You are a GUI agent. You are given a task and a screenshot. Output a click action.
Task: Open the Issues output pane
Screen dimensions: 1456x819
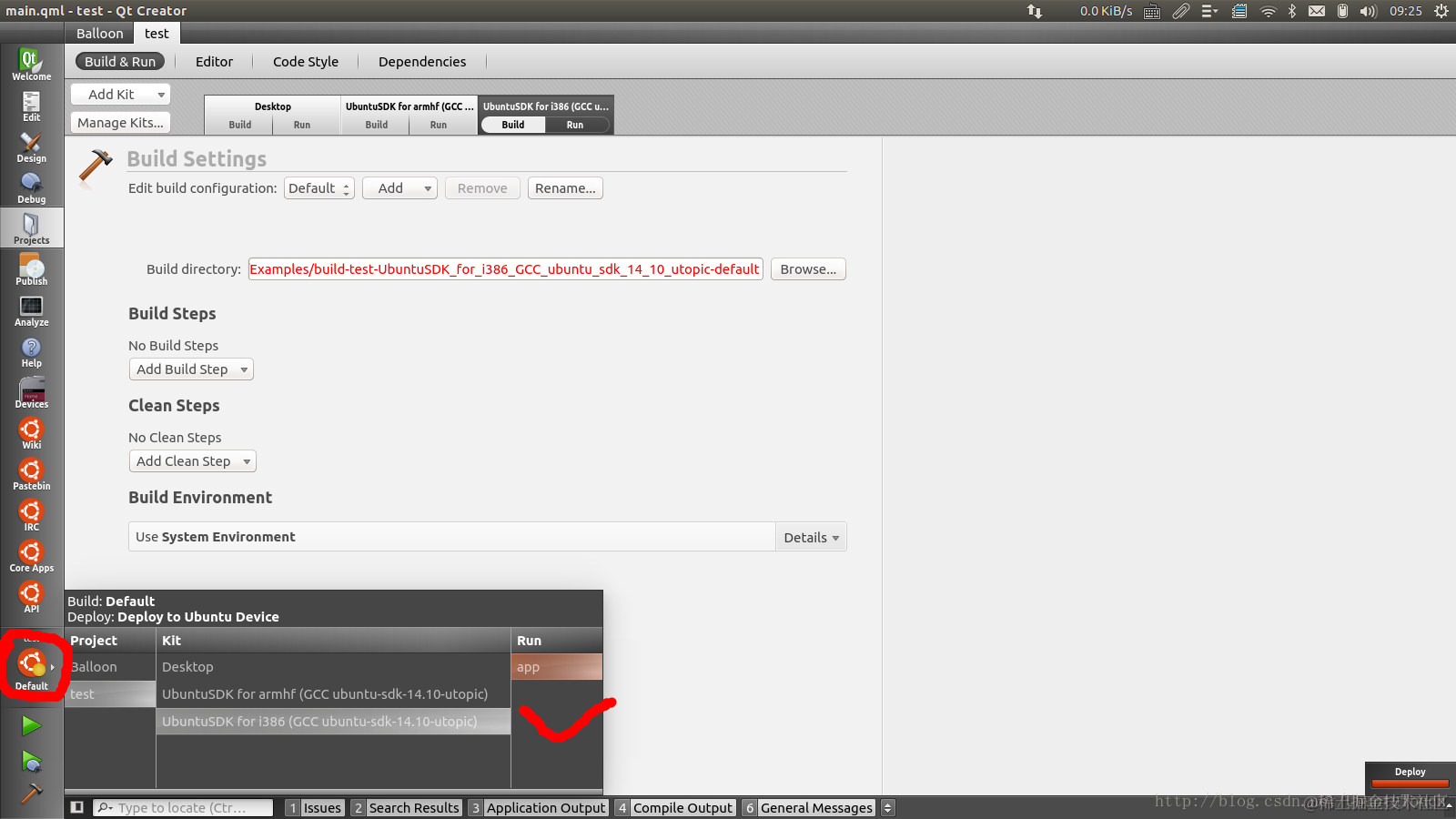tap(315, 808)
